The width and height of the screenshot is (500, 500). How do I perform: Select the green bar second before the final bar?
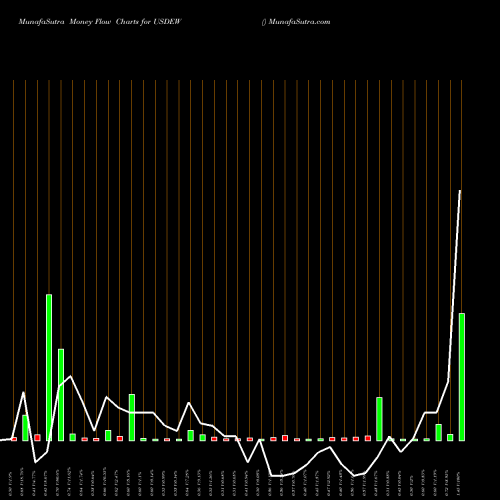point(438,432)
